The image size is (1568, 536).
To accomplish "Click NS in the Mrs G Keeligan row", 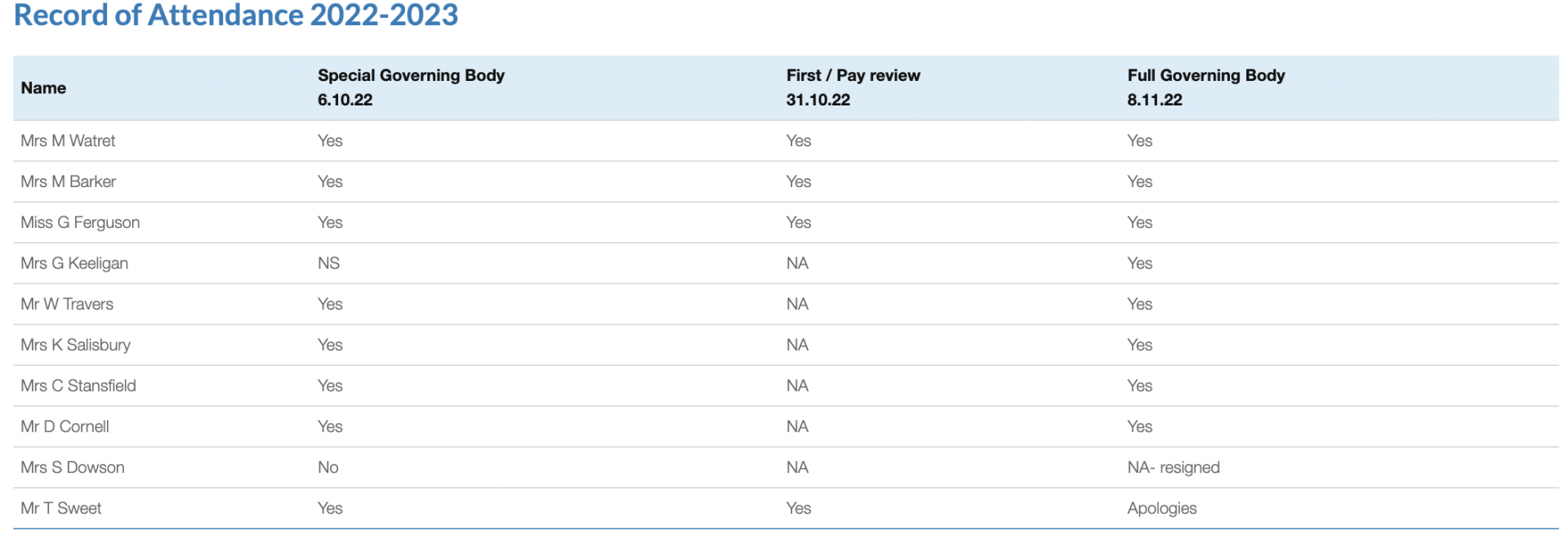I will [x=328, y=263].
